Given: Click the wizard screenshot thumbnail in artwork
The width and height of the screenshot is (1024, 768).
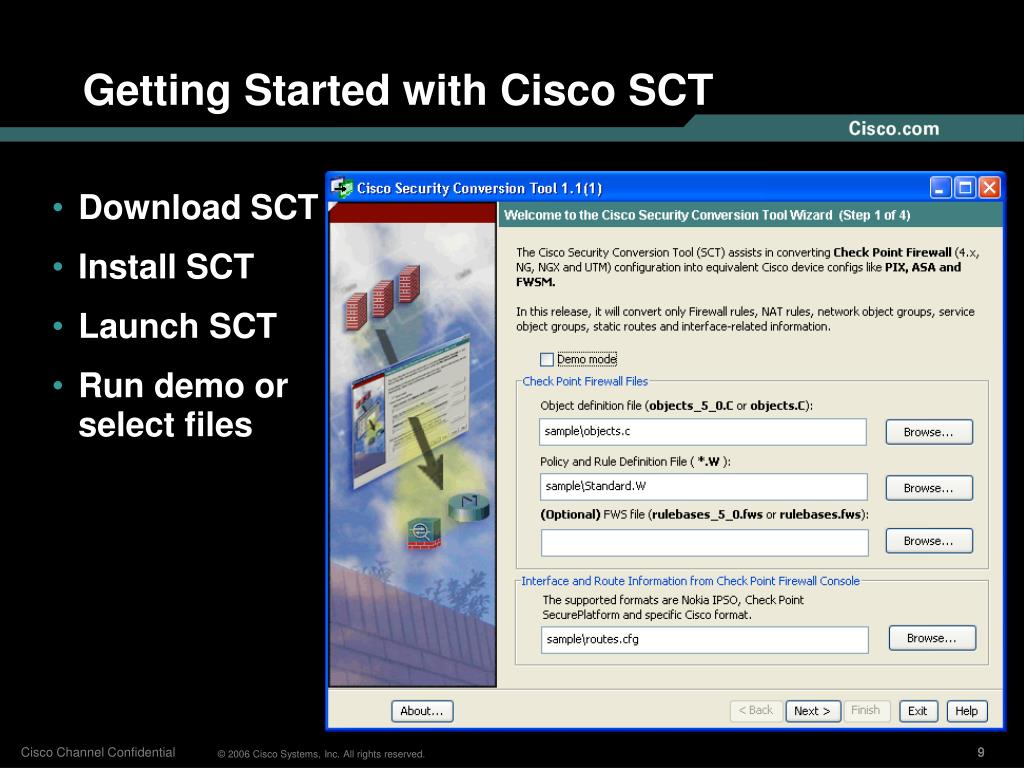Looking at the screenshot, I should point(410,411).
